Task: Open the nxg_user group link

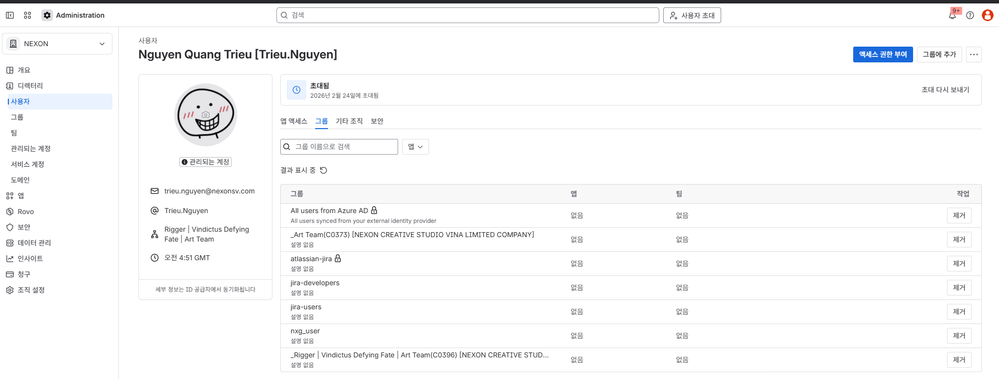Action: tap(306, 331)
